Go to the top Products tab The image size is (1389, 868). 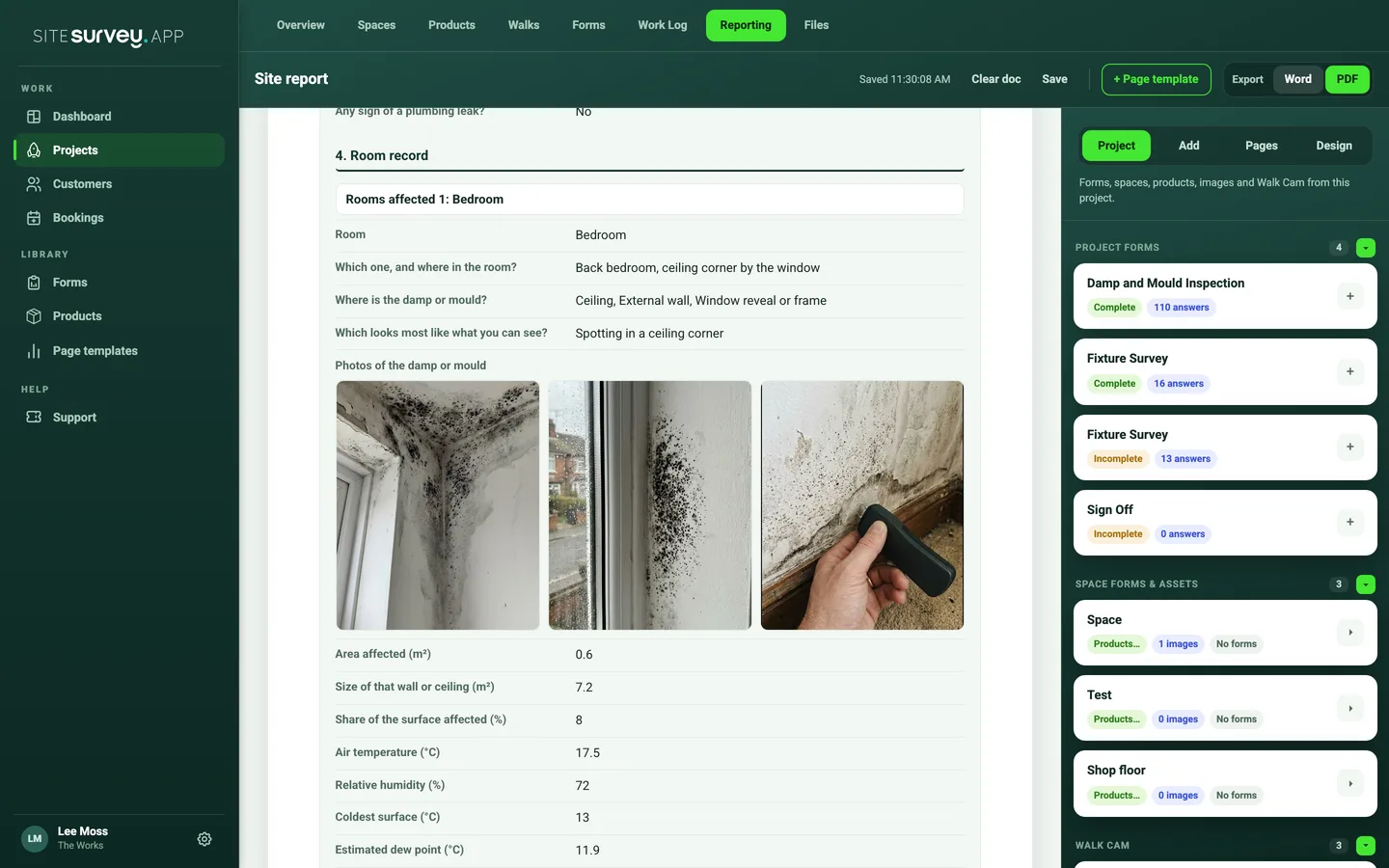(x=451, y=25)
